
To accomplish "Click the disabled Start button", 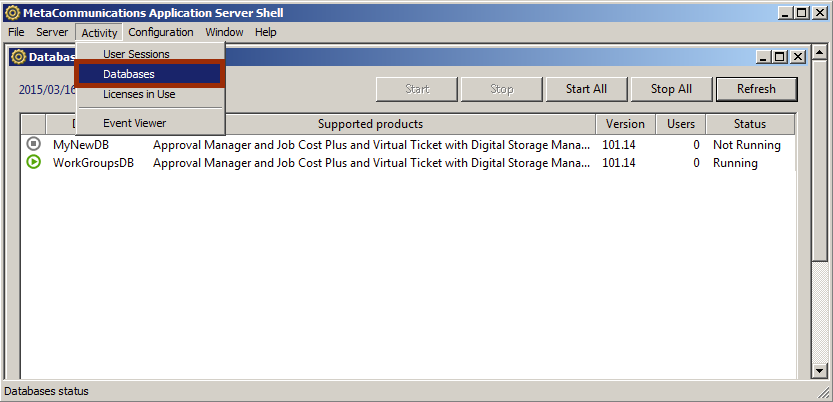I will point(417,89).
